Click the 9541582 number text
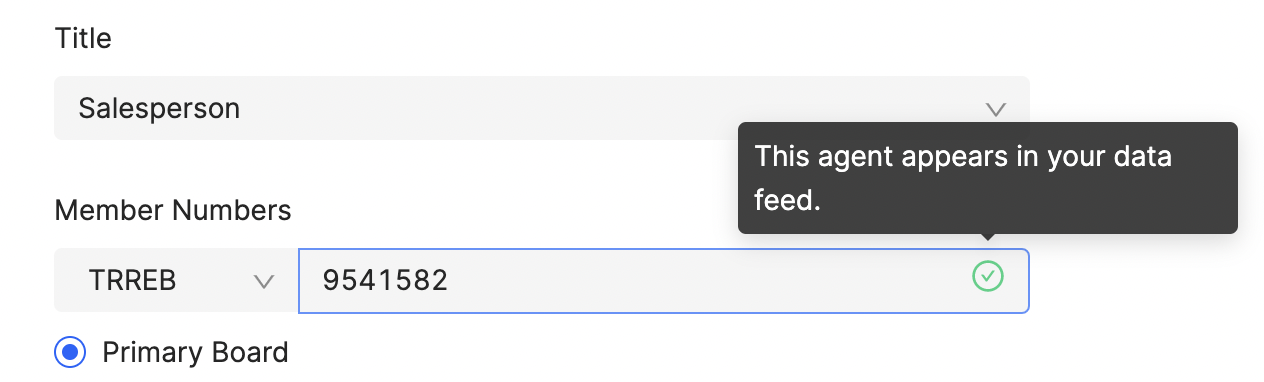 (x=385, y=282)
